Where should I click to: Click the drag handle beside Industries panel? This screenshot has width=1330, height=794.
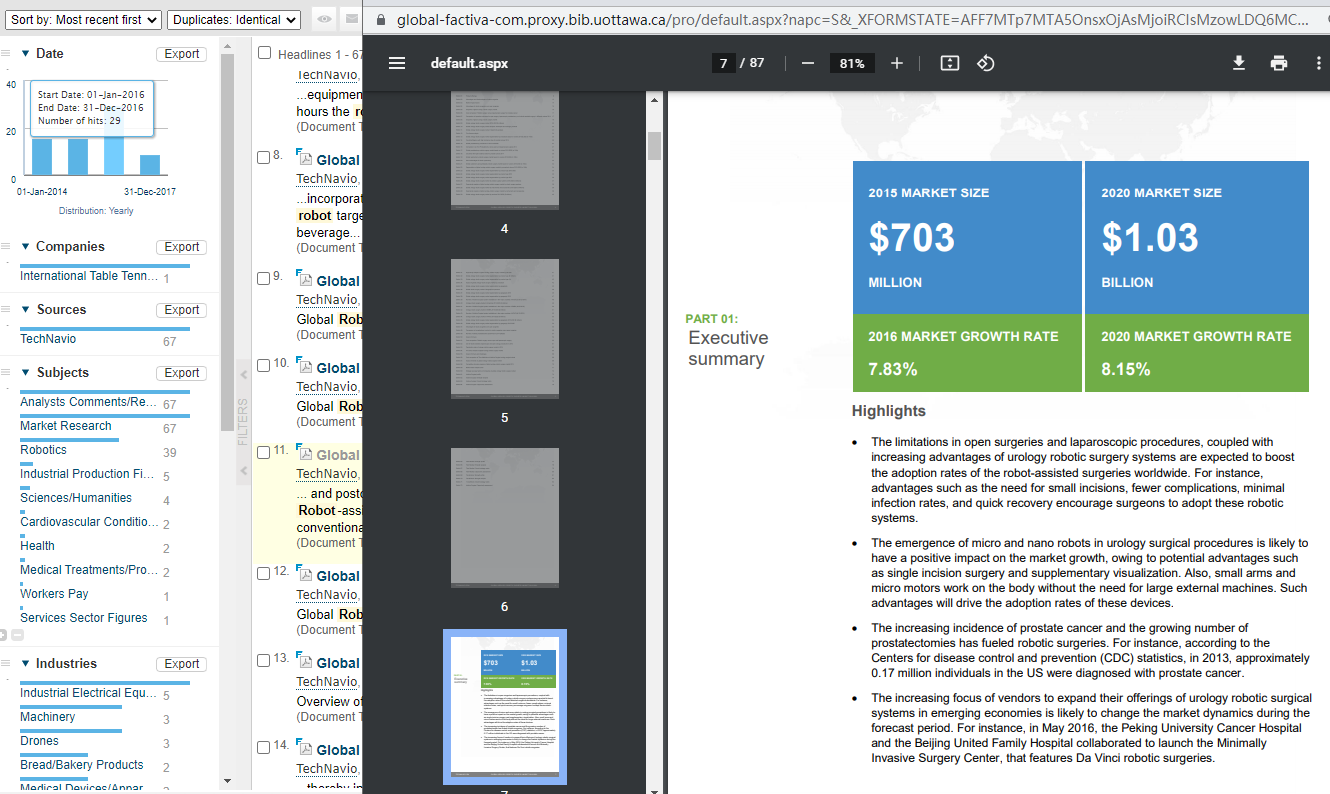click(6, 663)
